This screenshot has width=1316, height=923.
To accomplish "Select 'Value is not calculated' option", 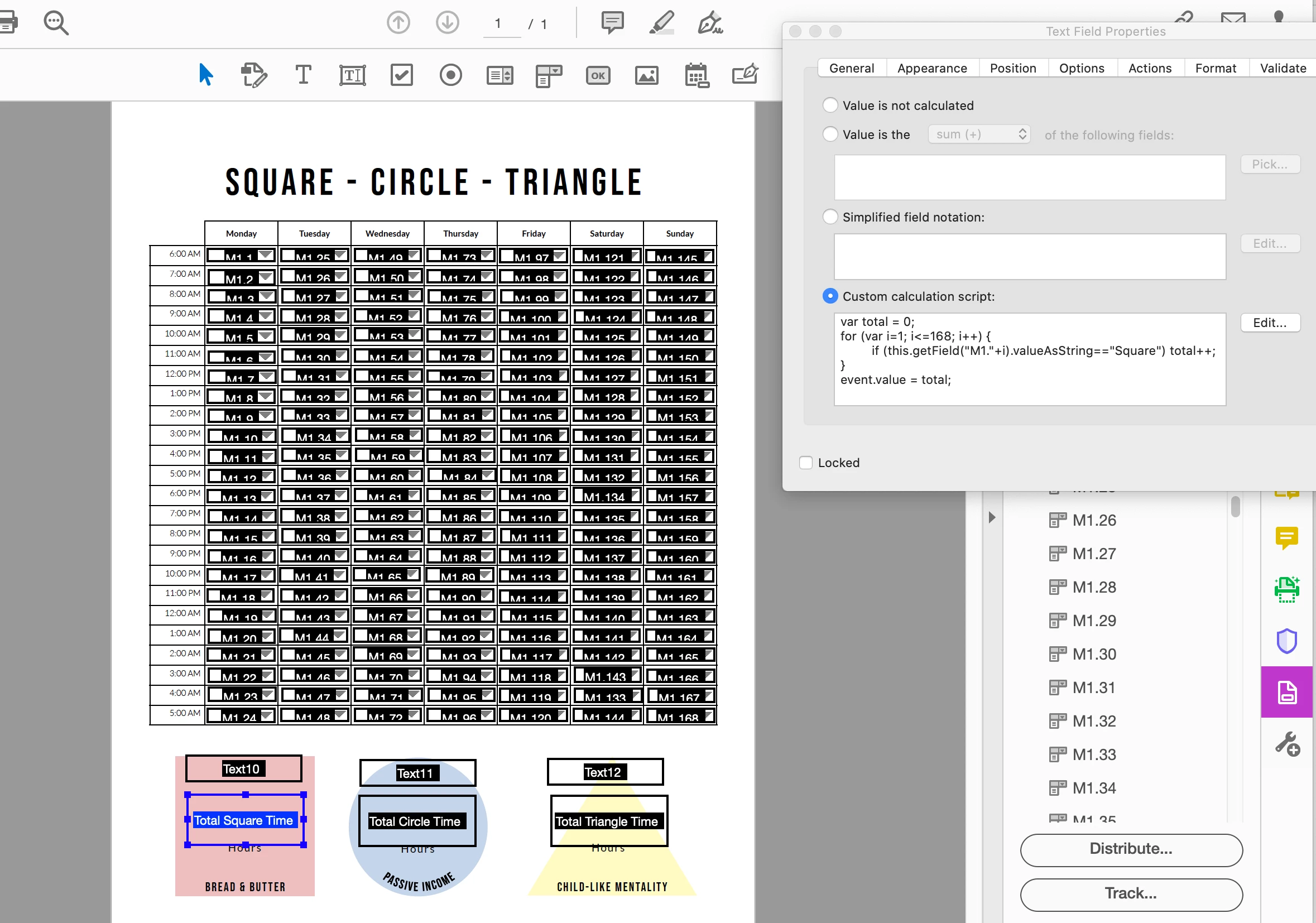I will 830,105.
